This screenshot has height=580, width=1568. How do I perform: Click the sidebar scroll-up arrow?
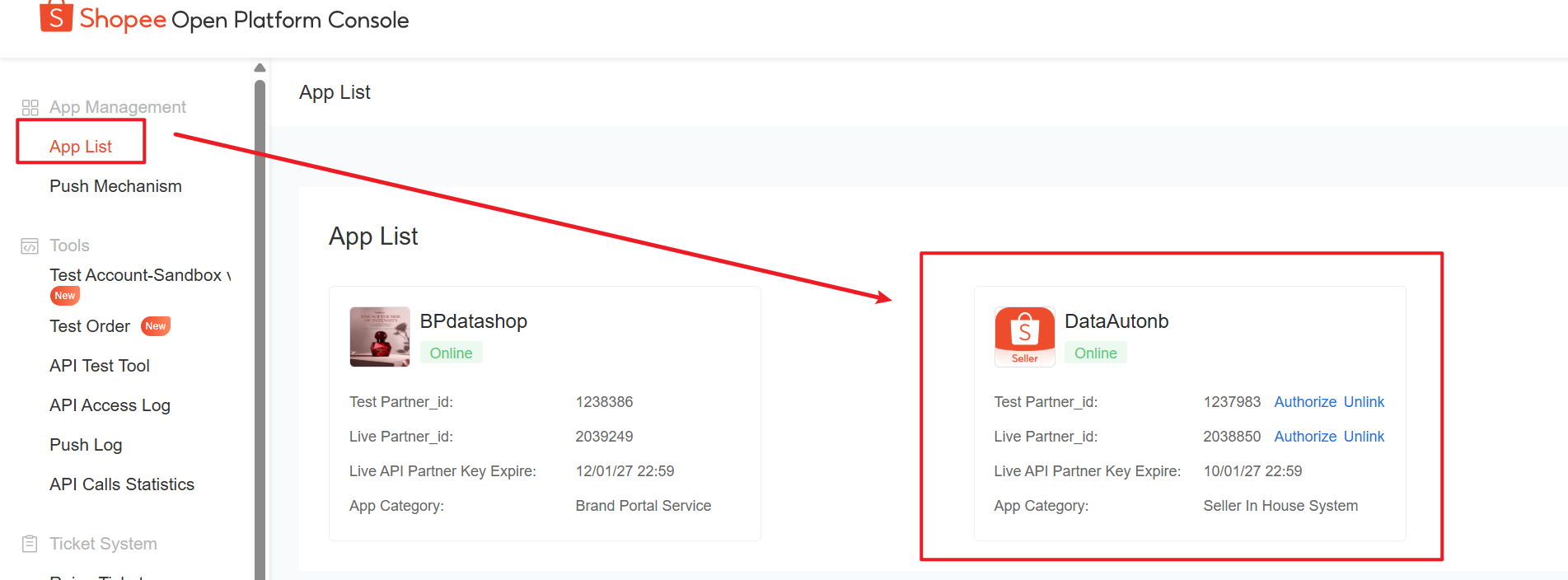[x=260, y=68]
